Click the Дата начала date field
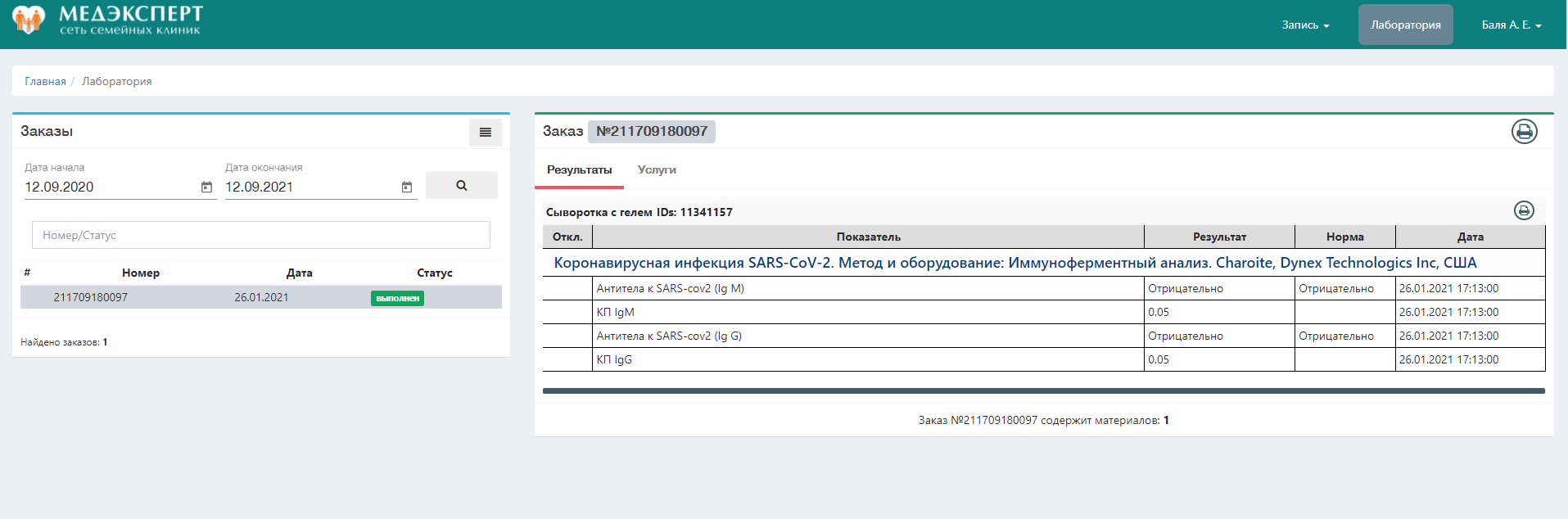Screen dimensions: 1568x519 [x=111, y=187]
